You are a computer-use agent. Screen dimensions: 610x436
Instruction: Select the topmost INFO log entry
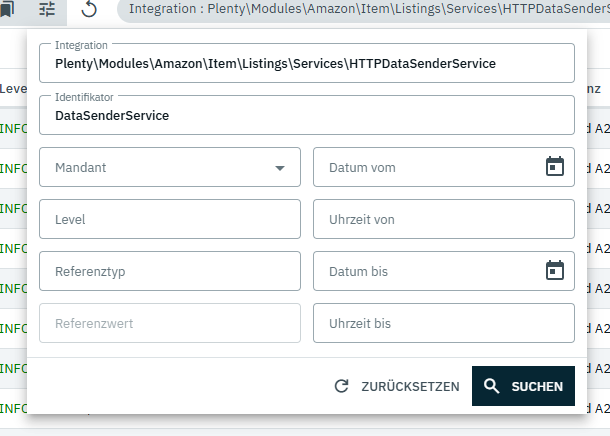pyautogui.click(x=12, y=128)
